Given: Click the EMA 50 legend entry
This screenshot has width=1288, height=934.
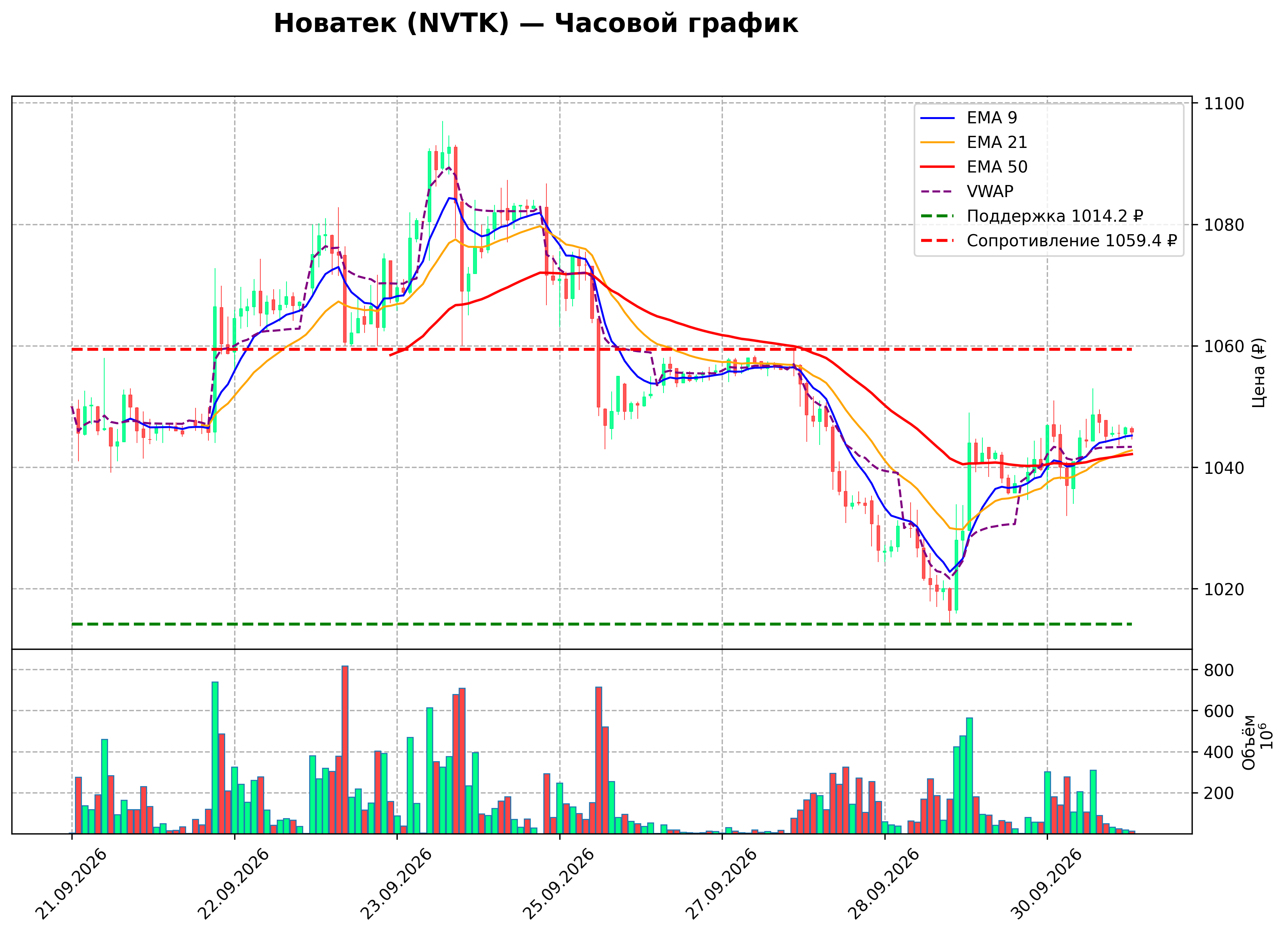Looking at the screenshot, I should (x=974, y=167).
